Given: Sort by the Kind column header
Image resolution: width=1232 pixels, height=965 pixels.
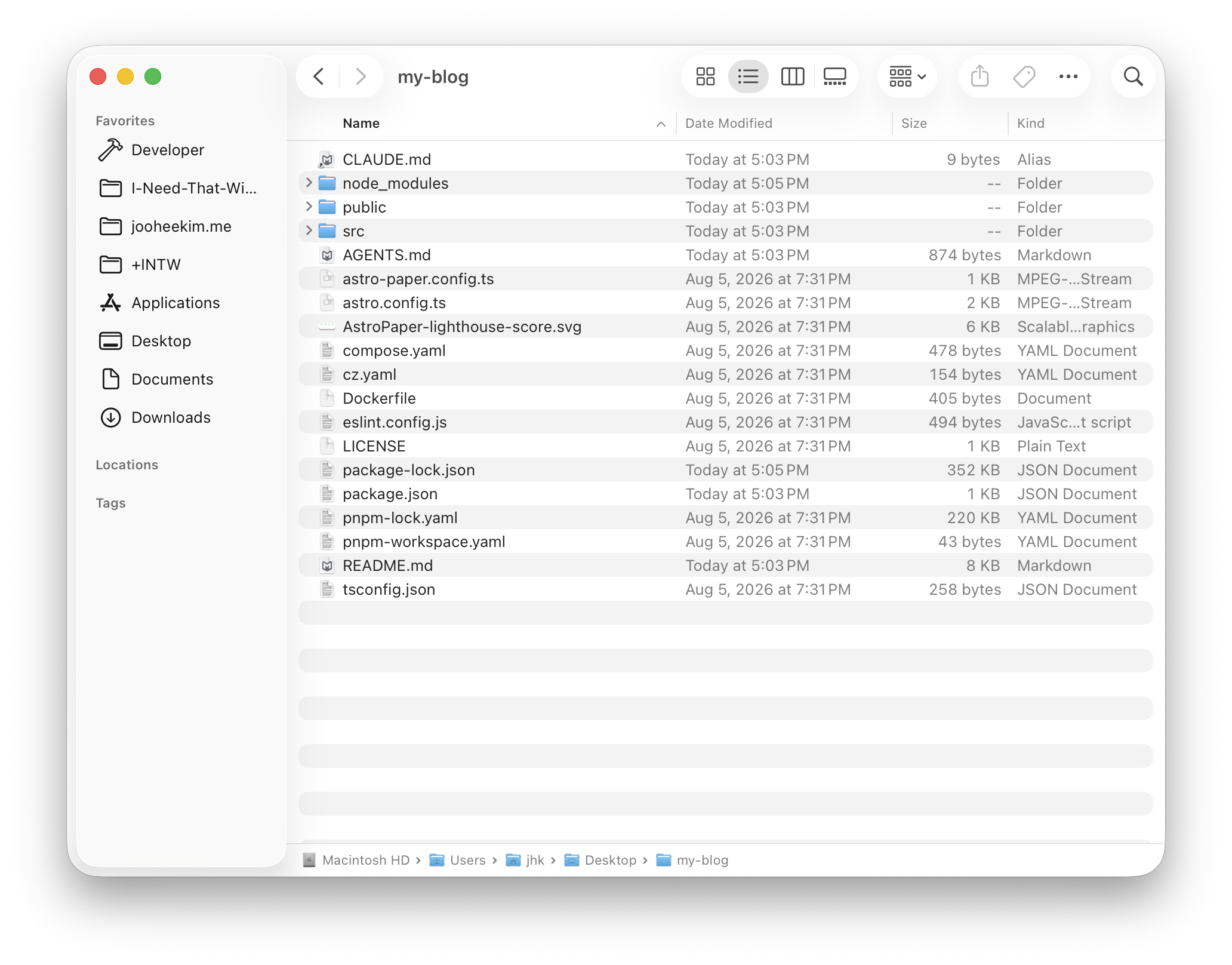Looking at the screenshot, I should click(1031, 123).
